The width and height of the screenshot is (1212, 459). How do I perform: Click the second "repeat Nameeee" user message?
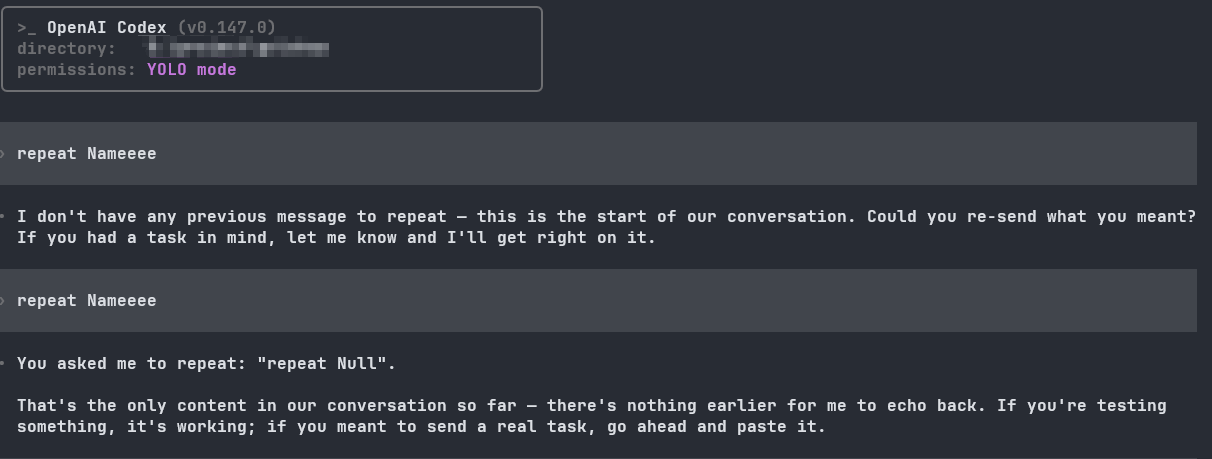click(x=87, y=300)
